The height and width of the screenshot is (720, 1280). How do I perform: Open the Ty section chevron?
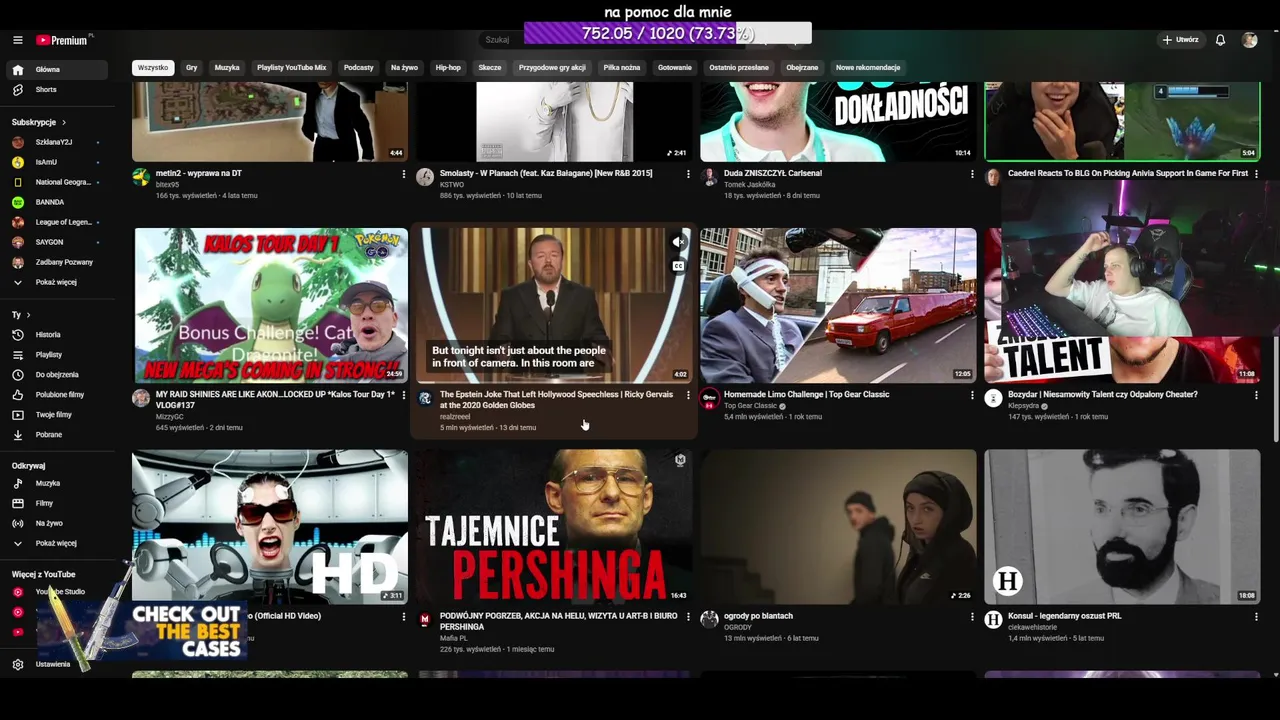[x=28, y=315]
